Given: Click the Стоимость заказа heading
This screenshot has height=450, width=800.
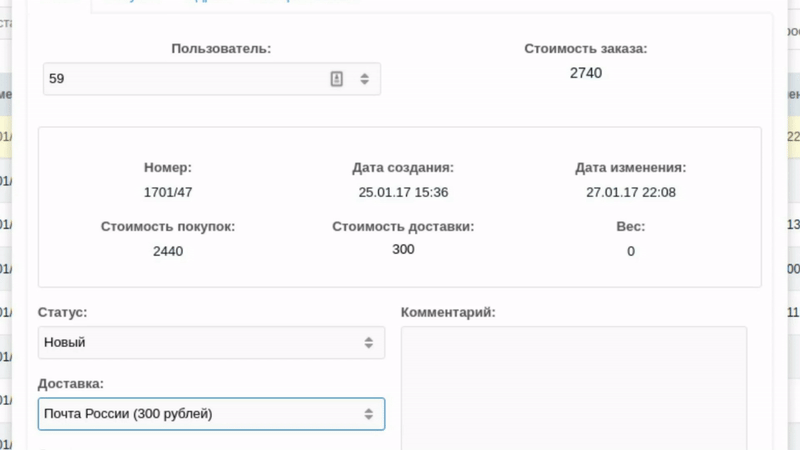Looking at the screenshot, I should [586, 48].
